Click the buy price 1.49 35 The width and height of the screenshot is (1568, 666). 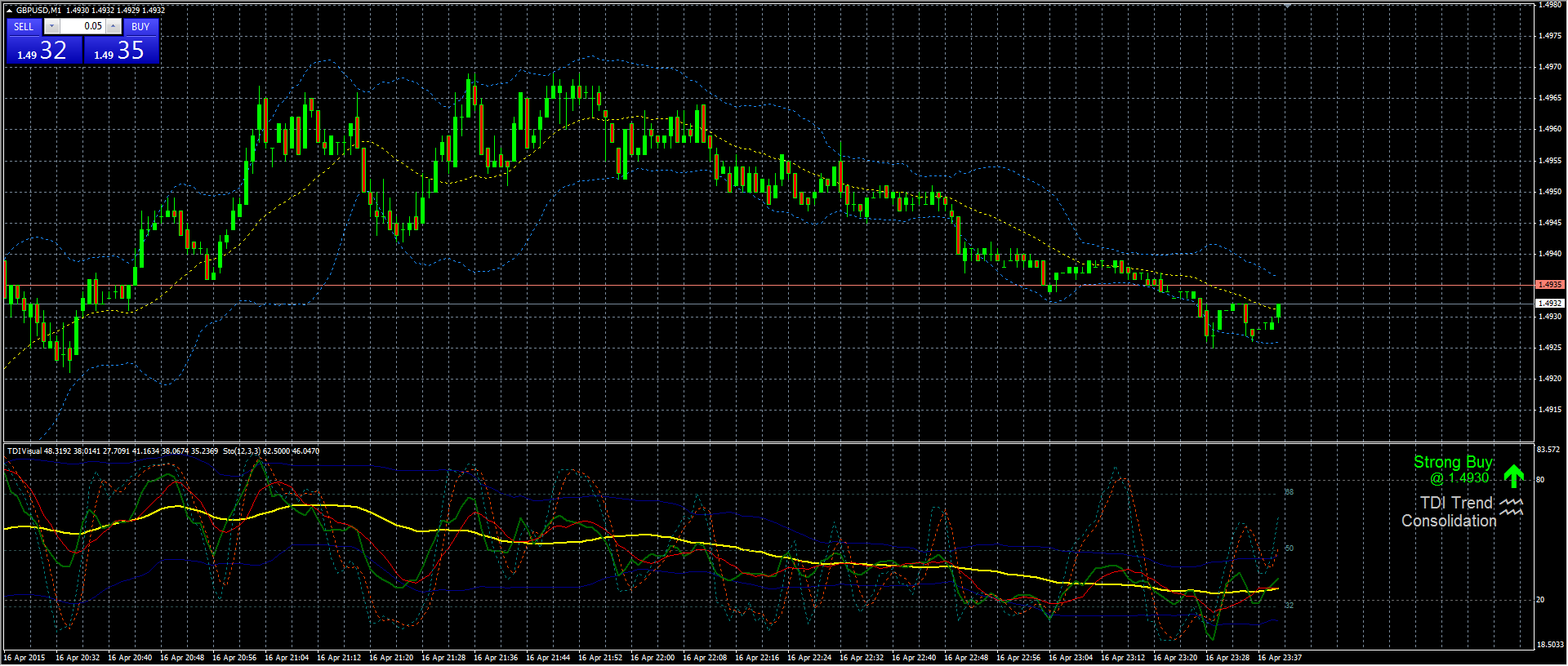tap(121, 50)
